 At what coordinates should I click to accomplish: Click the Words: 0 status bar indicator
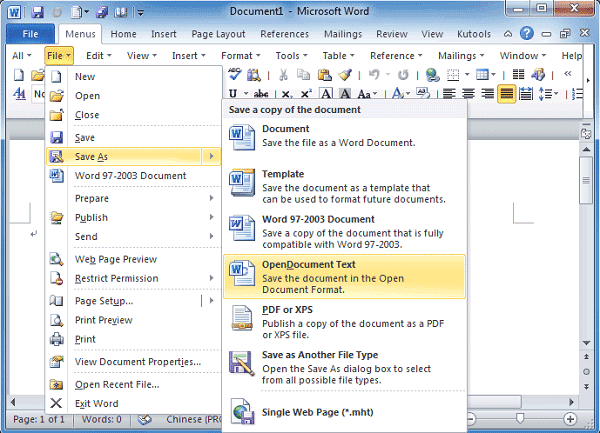click(102, 419)
